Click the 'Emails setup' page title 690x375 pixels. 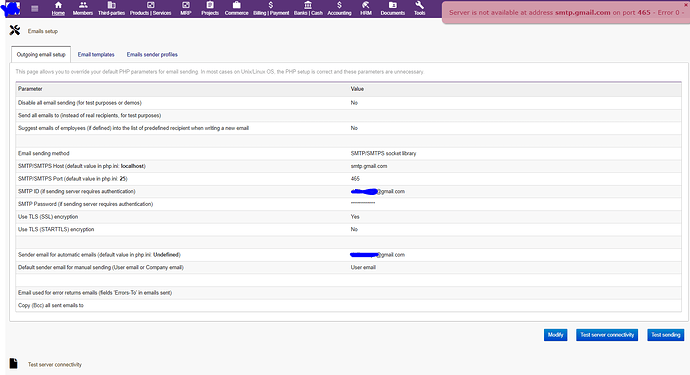click(43, 31)
